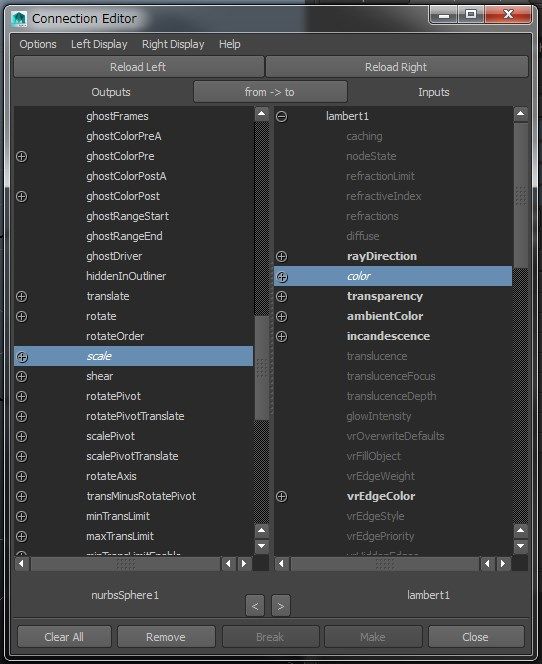Expand the rotate output attribute
Screen dimensions: 542x664
pyautogui.click(x=22, y=316)
